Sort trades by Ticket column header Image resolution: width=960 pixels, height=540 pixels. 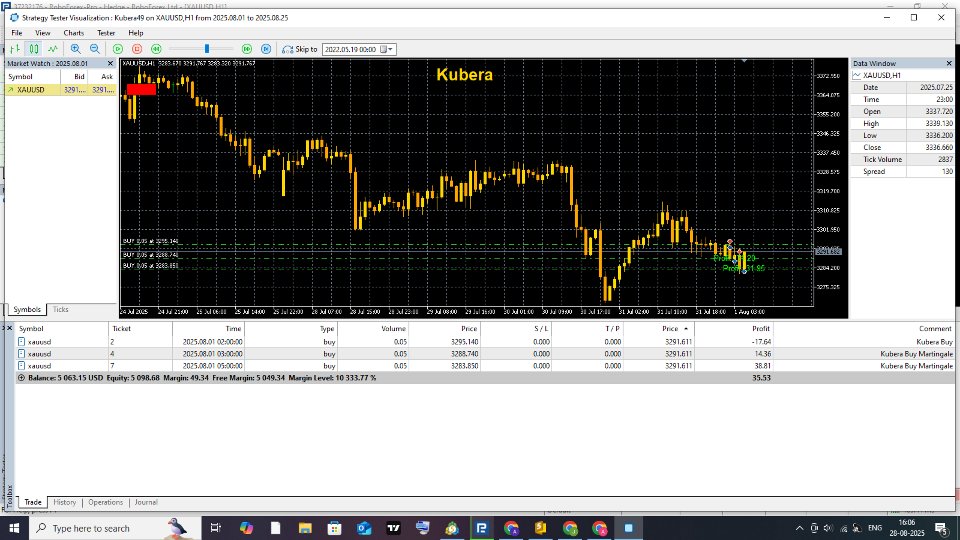pyautogui.click(x=140, y=329)
